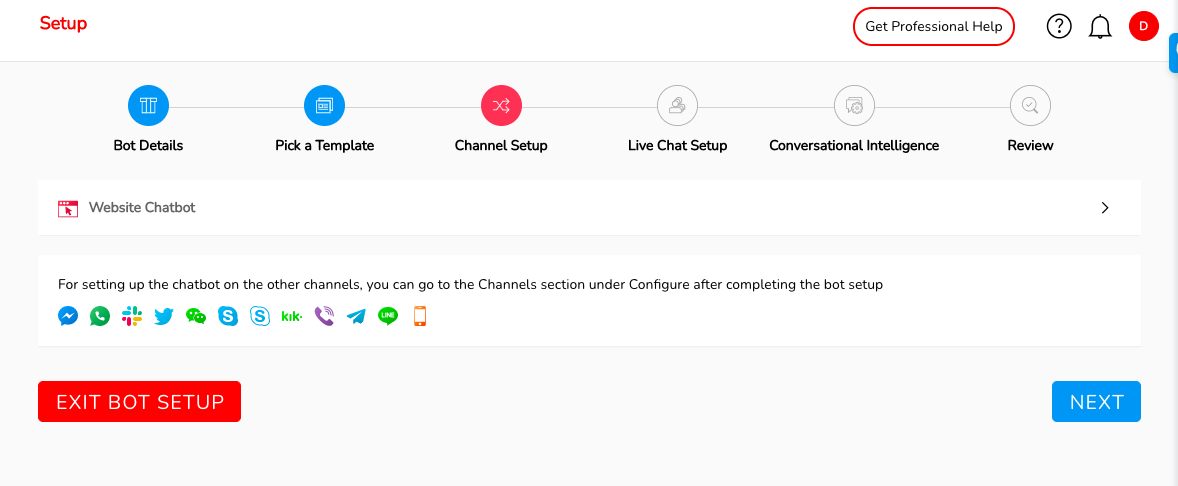The width and height of the screenshot is (1178, 486).
Task: Click the WhatsApp channel icon
Action: point(100,316)
